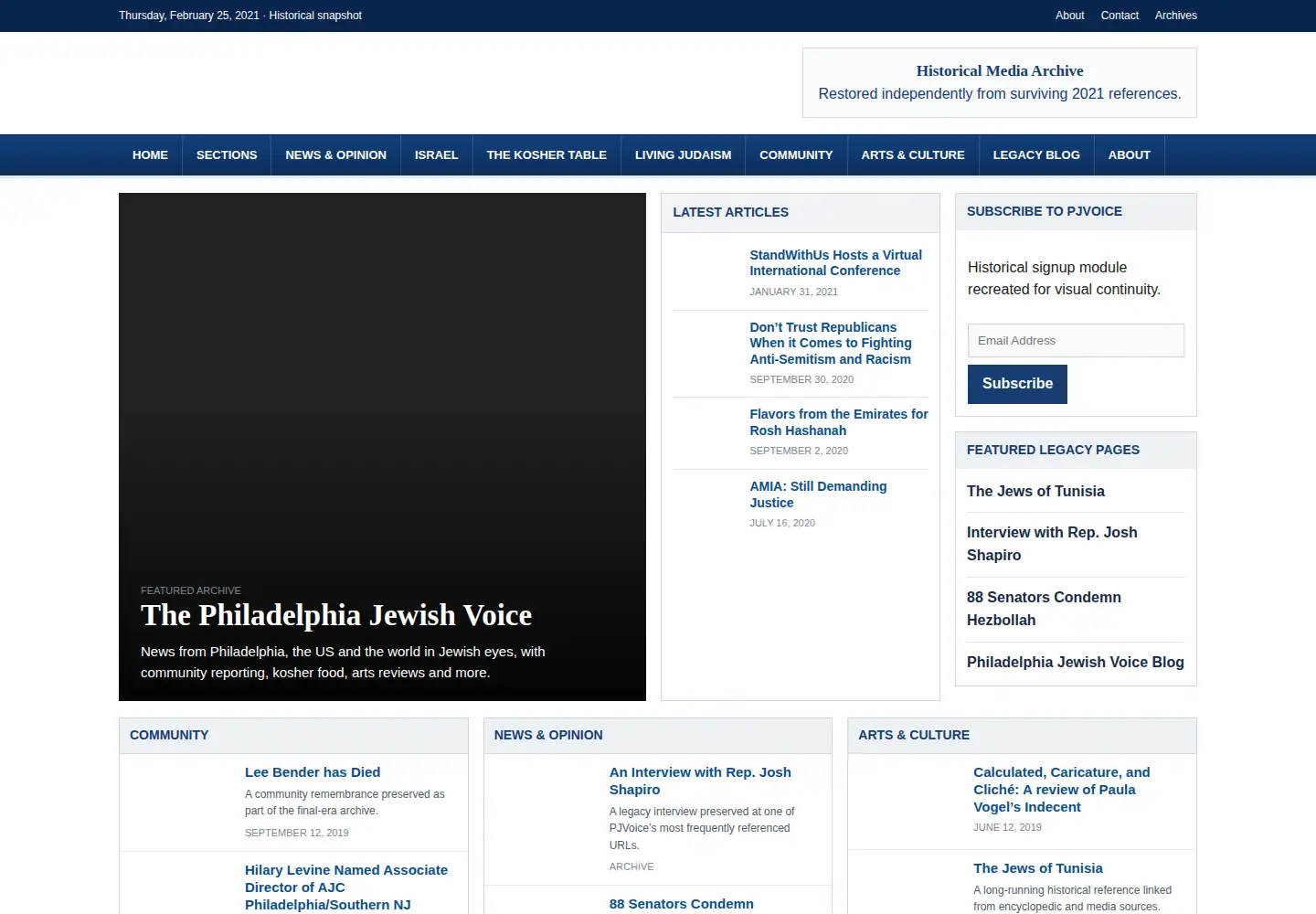Open Hilary Levine Named Associate Director article
This screenshot has height=914, width=1316.
346,887
